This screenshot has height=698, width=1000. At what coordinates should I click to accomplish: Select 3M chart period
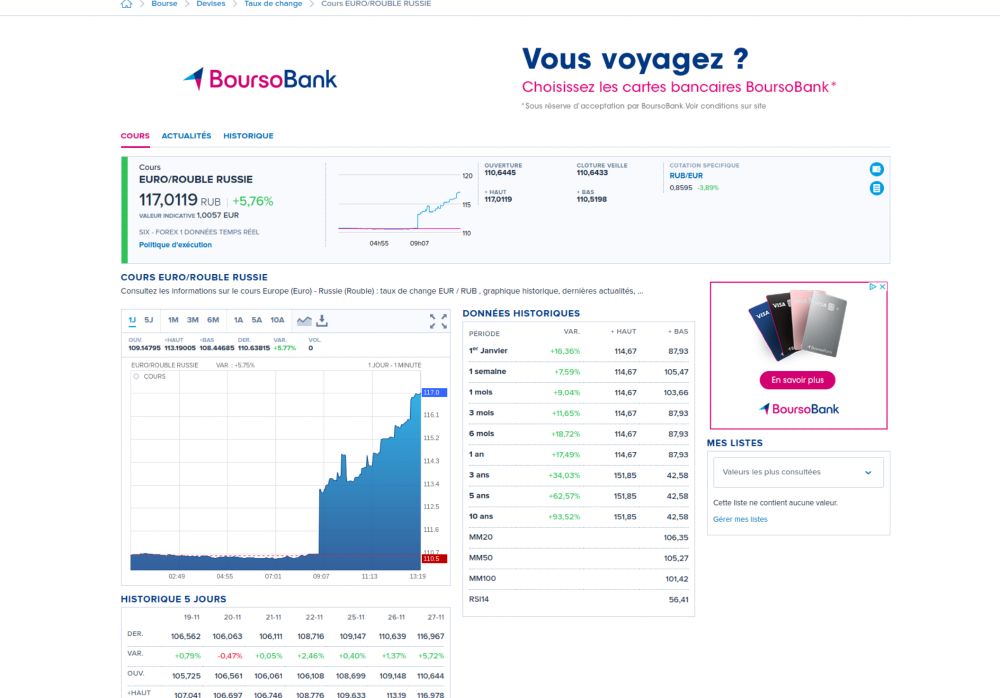[193, 320]
